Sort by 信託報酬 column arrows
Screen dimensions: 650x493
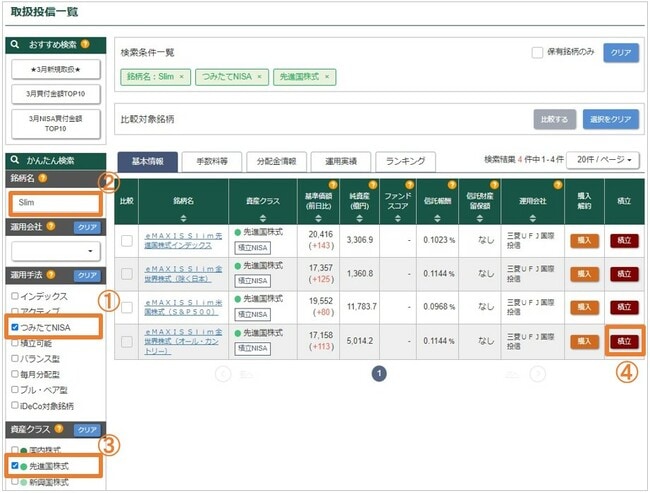pyautogui.click(x=437, y=218)
